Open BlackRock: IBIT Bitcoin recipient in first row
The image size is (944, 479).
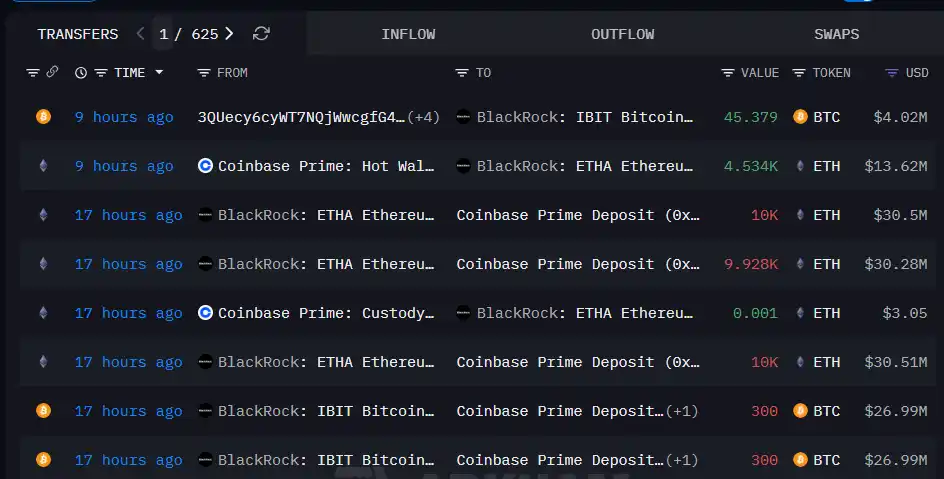pos(585,117)
